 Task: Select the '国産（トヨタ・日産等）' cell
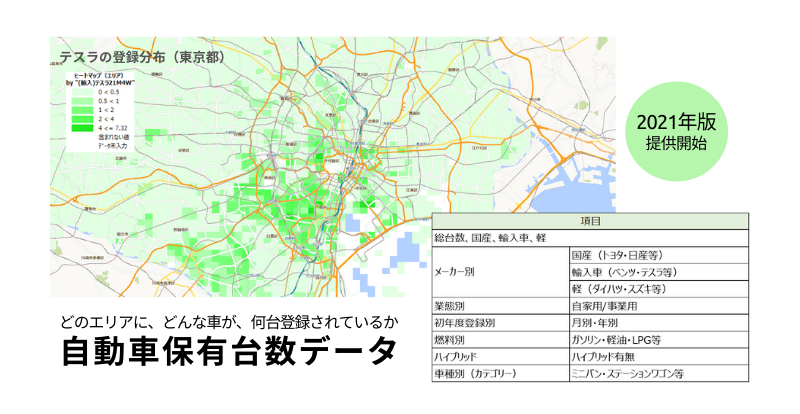[x=659, y=255]
